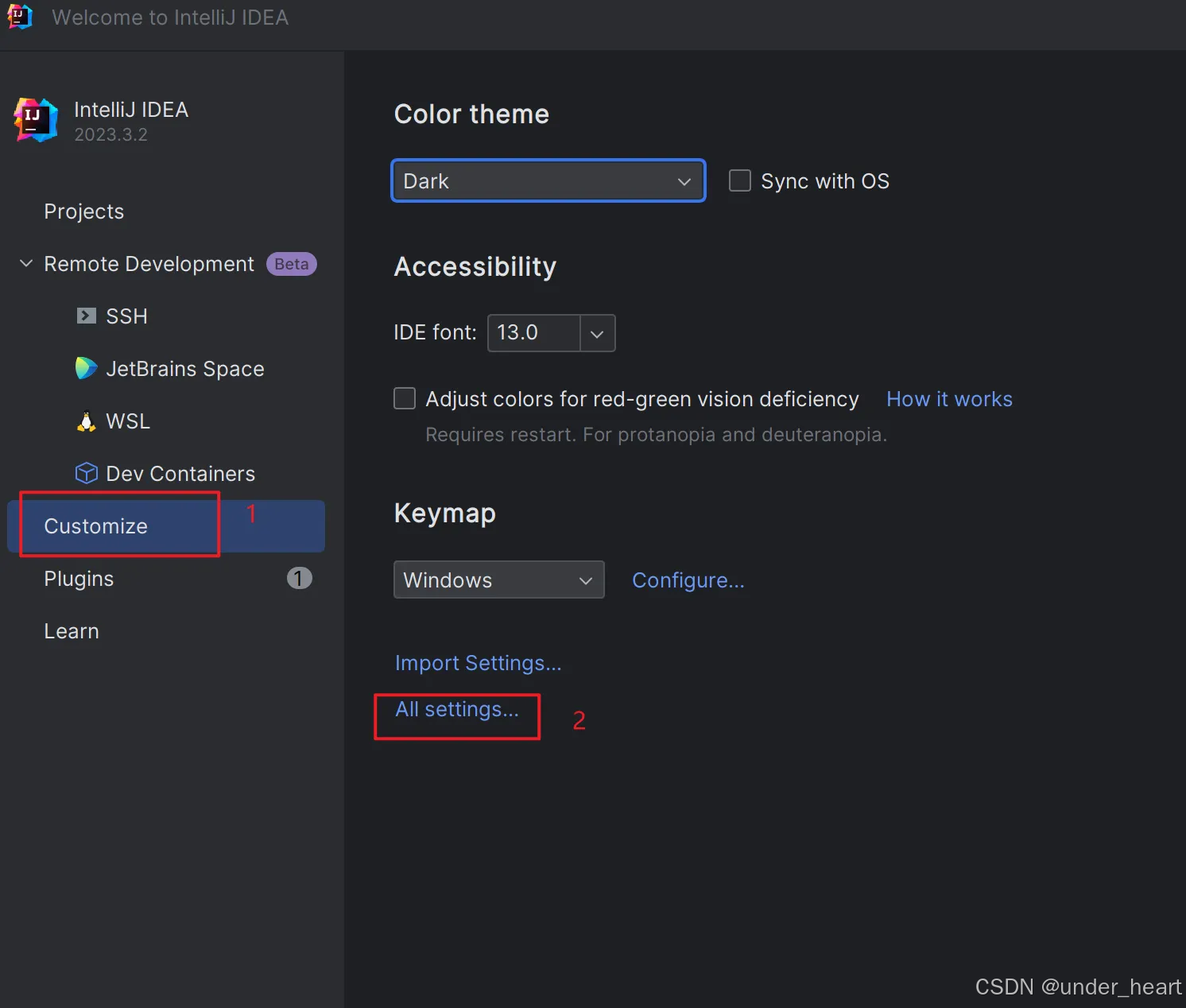Open the Color theme Dark dropdown
This screenshot has height=1008, width=1186.
(548, 180)
